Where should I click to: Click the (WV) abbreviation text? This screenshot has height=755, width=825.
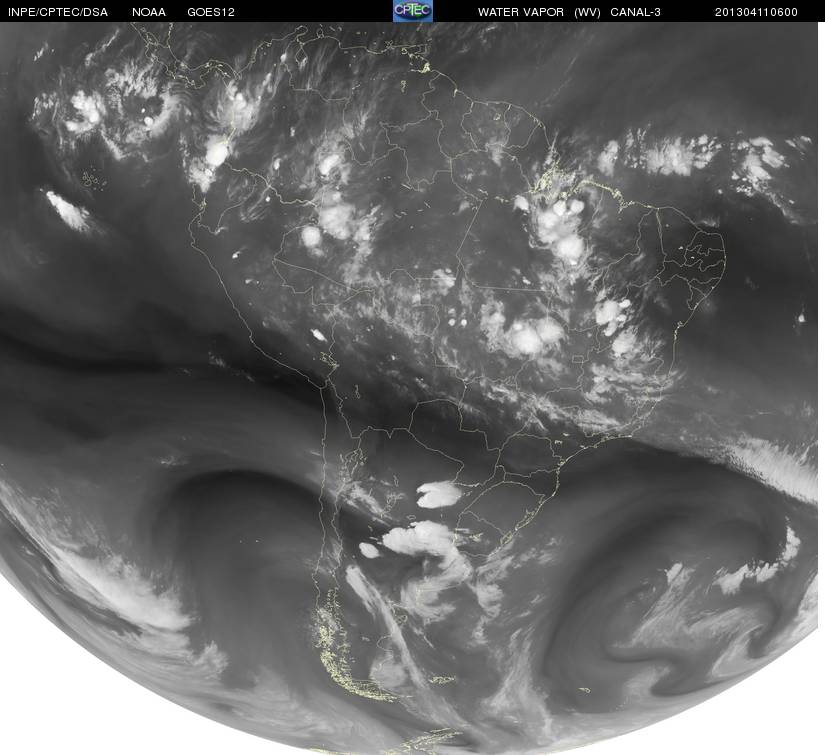[587, 12]
